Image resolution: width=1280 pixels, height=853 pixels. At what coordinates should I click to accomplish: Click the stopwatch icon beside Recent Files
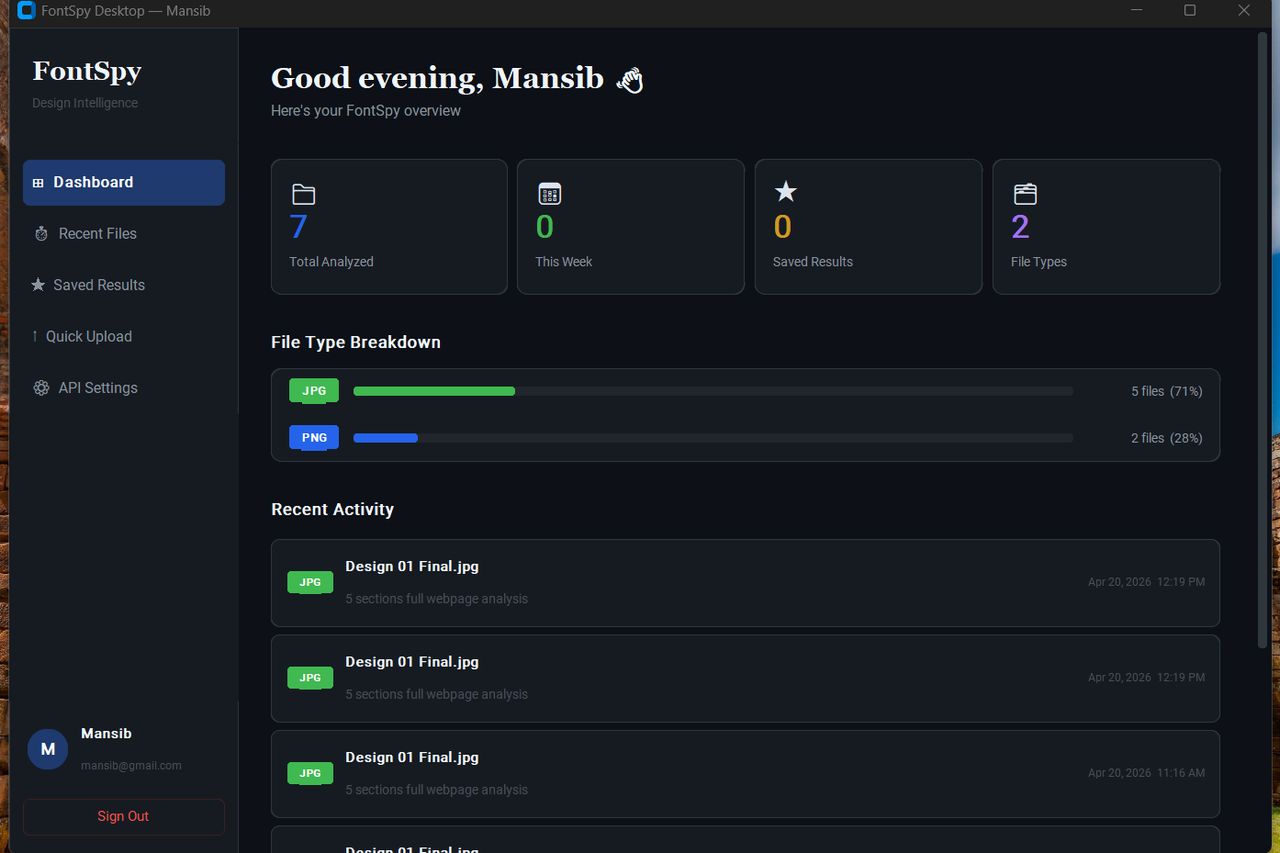[41, 234]
